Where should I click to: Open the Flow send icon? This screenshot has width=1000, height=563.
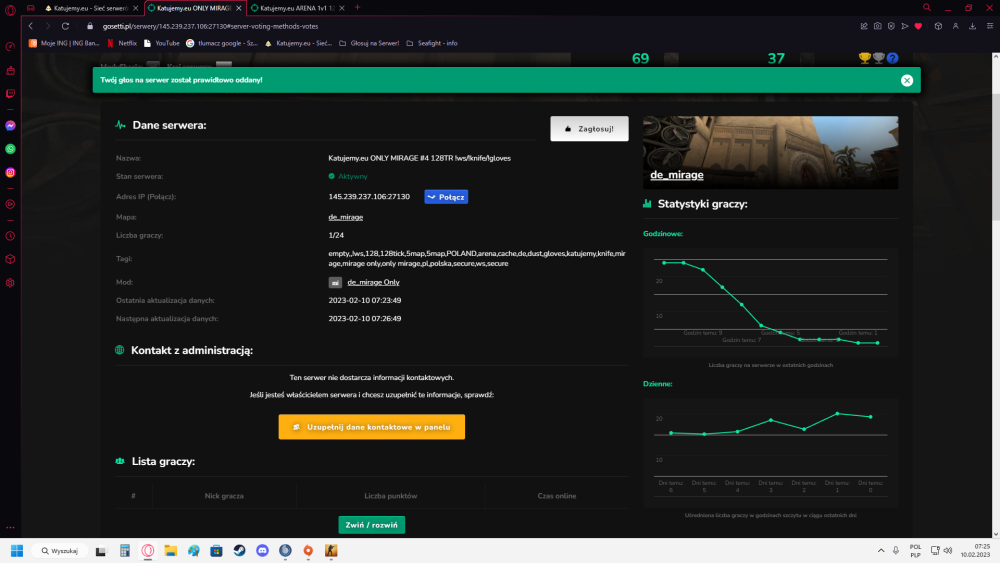[x=904, y=26]
